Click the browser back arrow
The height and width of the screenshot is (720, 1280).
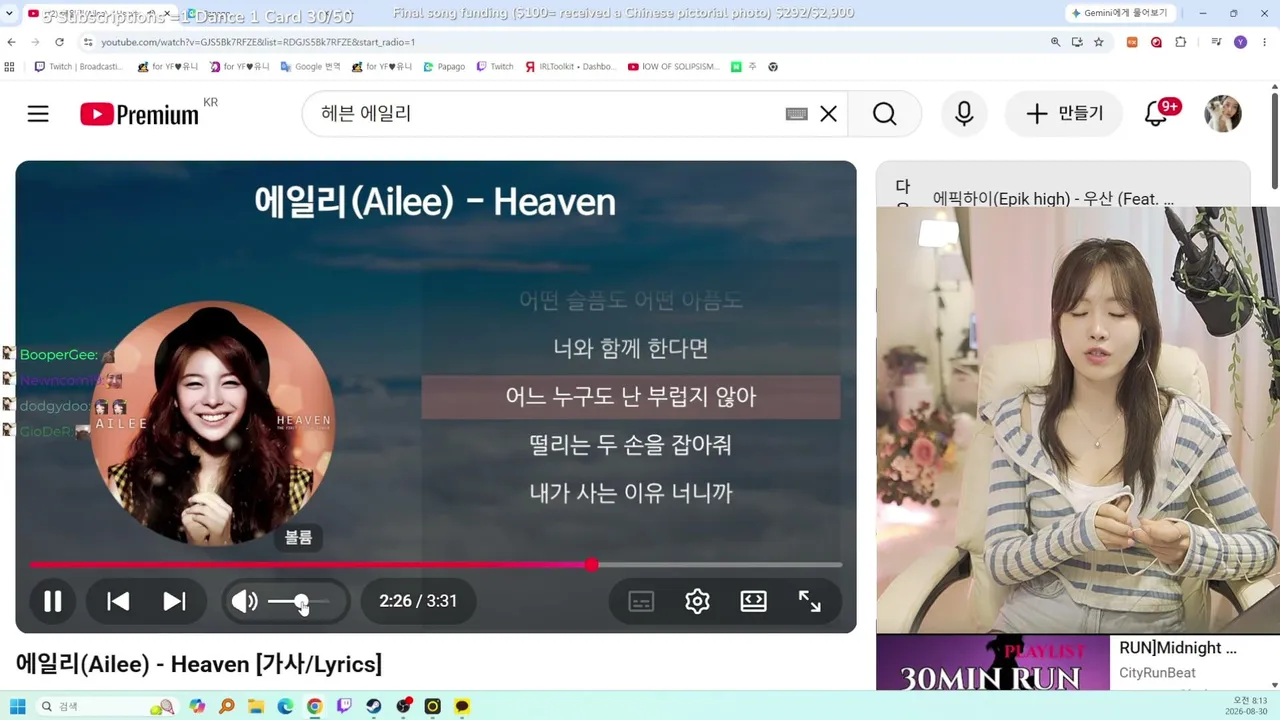click(12, 42)
